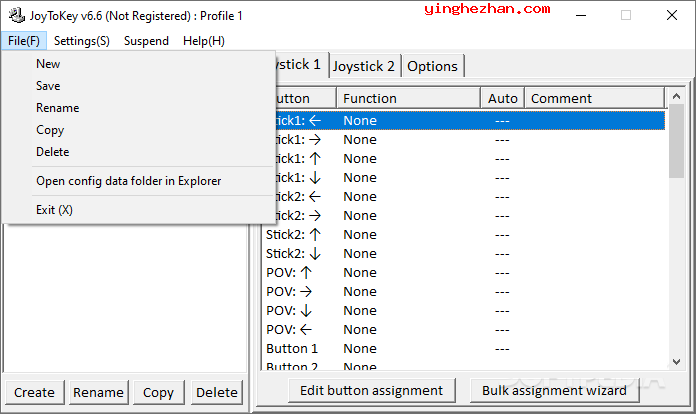This screenshot has width=696, height=414.
Task: Select the POV right arrow row
Action: [464, 292]
